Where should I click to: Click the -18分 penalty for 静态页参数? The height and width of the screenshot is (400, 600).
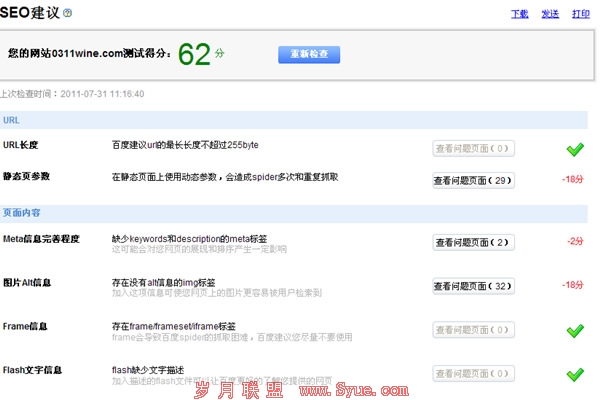point(573,181)
